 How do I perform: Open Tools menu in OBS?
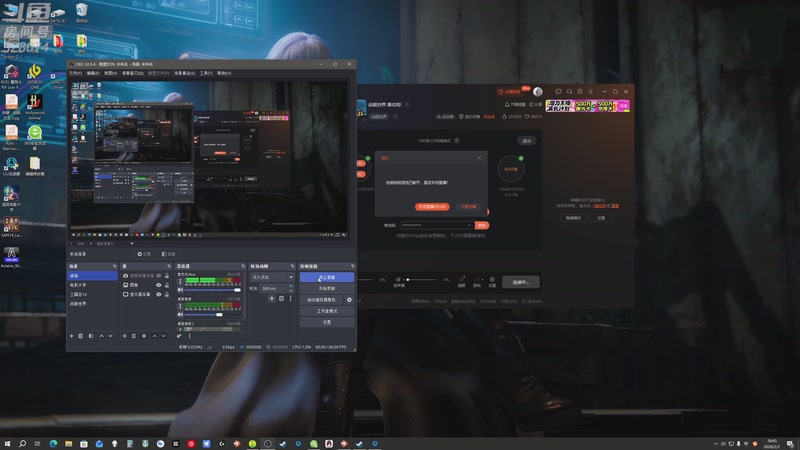pyautogui.click(x=206, y=73)
